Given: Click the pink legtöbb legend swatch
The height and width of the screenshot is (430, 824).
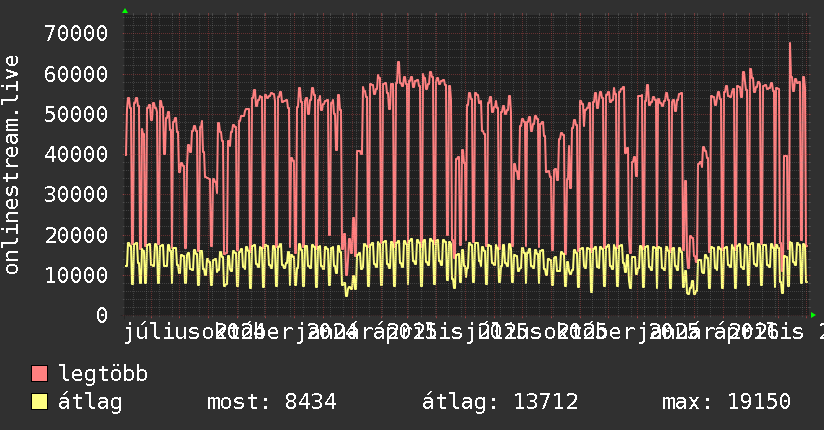Looking at the screenshot, I should coord(39,374).
